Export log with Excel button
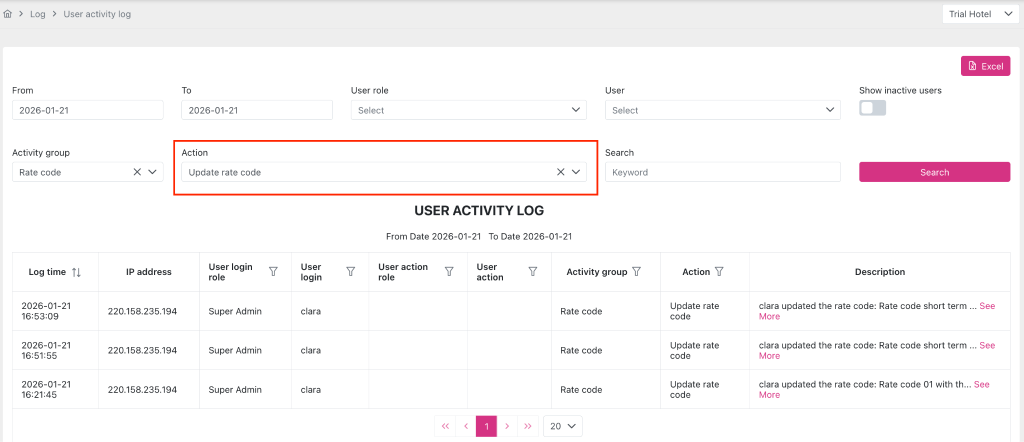This screenshot has width=1024, height=442. pyautogui.click(x=985, y=66)
